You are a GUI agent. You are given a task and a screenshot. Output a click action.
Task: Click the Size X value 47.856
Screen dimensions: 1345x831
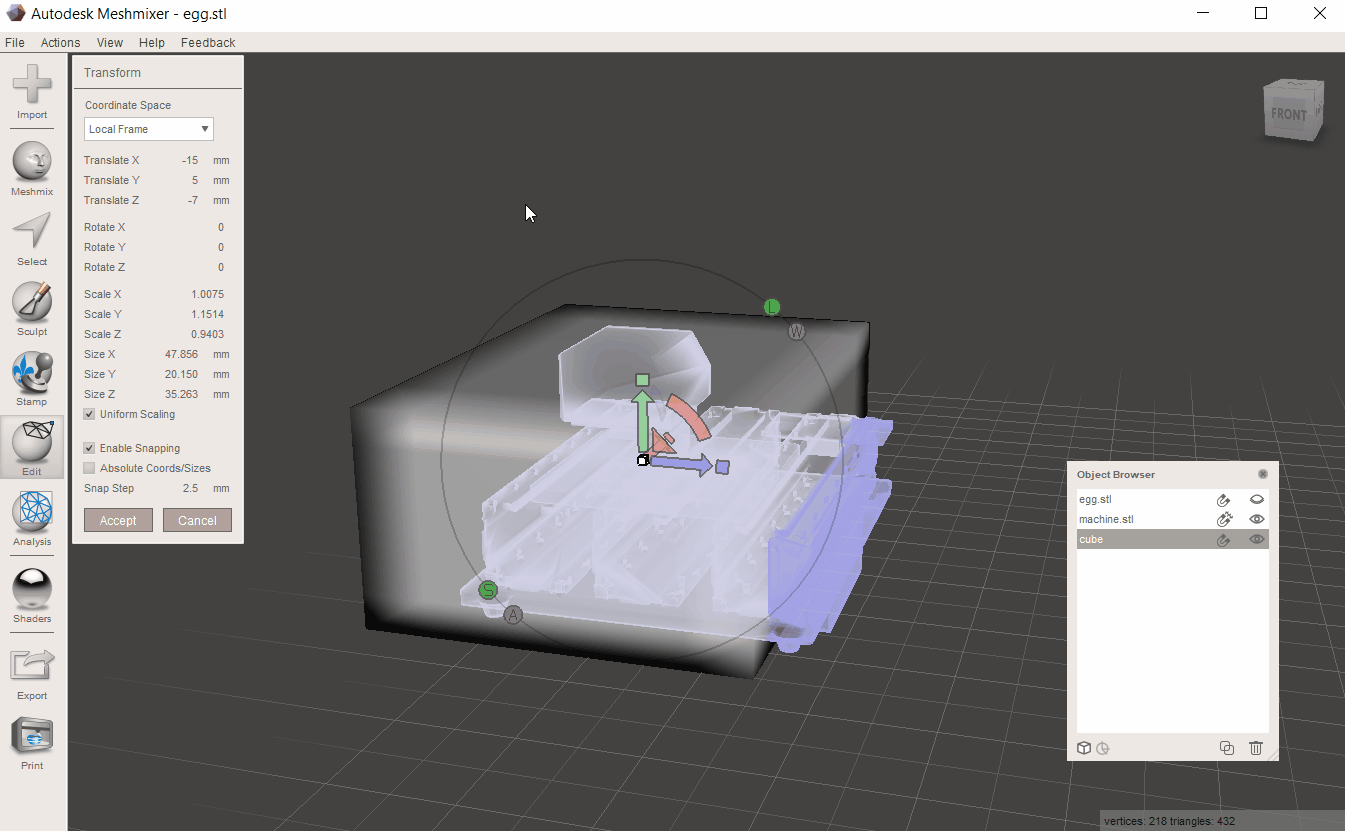pos(182,355)
